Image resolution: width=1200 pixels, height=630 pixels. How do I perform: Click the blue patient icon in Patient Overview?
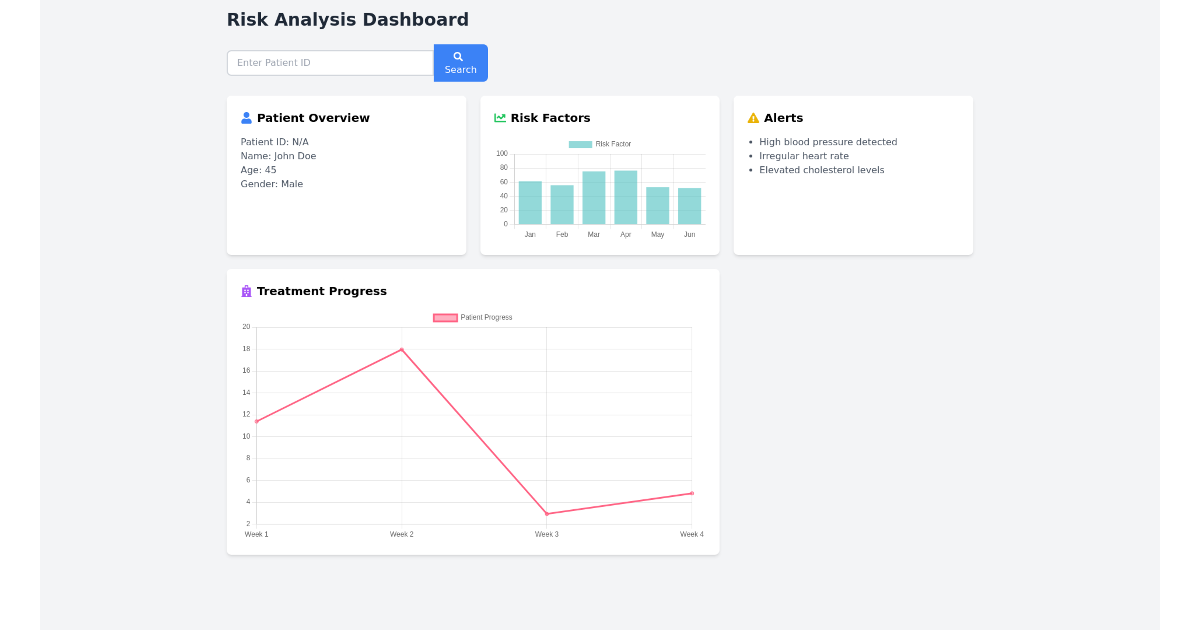244,117
